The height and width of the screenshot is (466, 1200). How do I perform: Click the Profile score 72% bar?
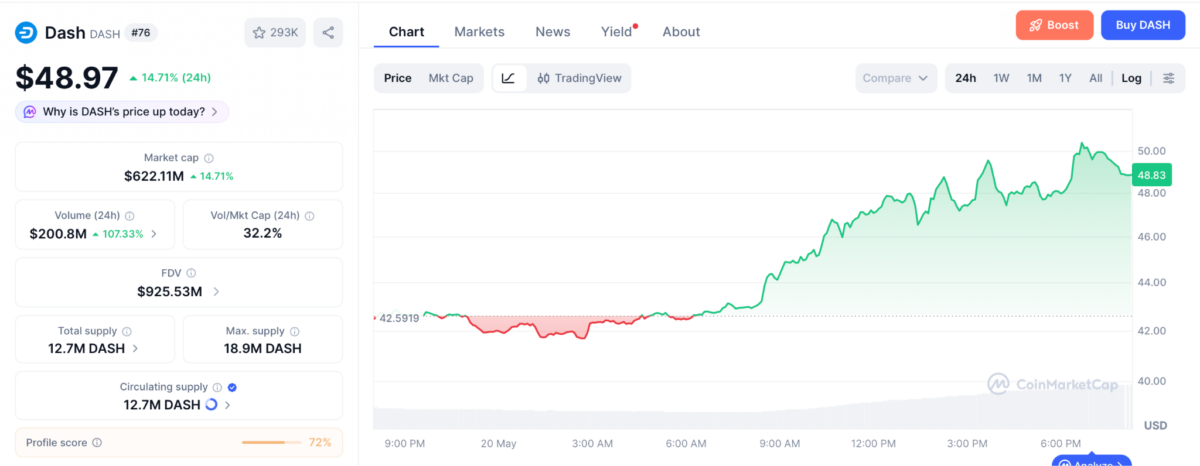(271, 442)
